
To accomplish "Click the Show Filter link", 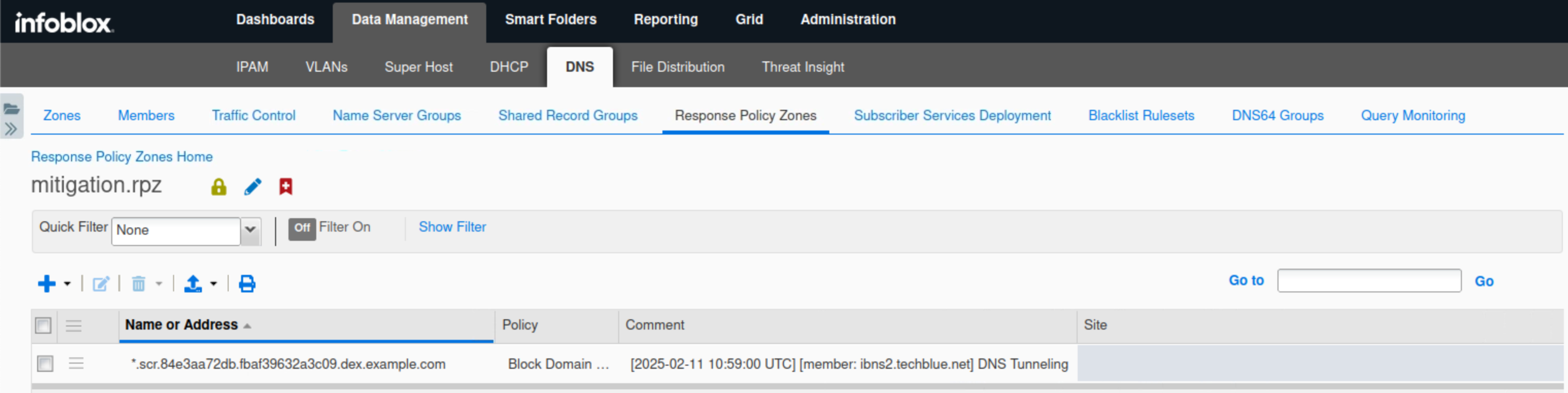I will point(452,227).
